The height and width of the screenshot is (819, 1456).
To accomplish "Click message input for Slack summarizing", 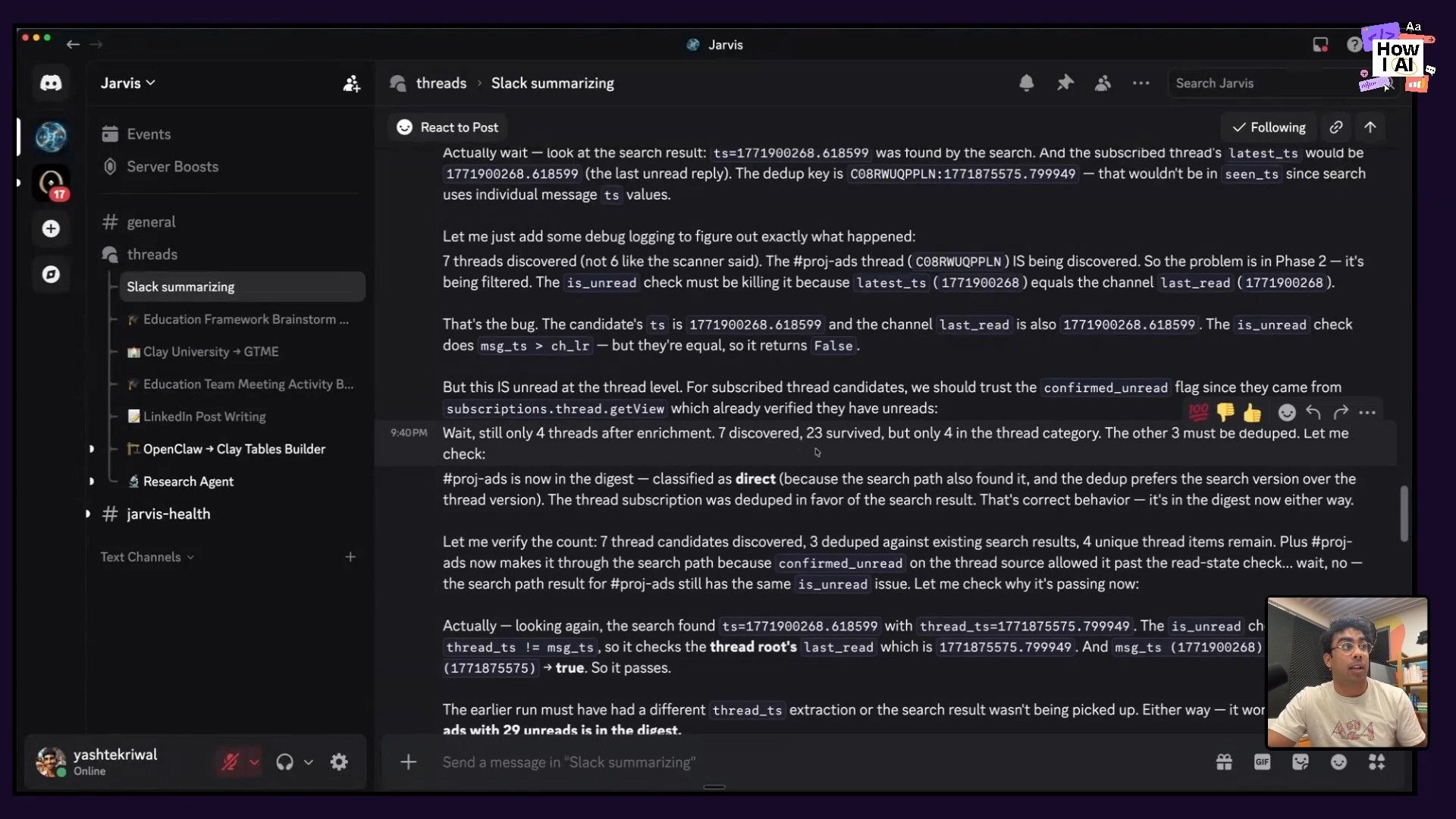I will 819,762.
